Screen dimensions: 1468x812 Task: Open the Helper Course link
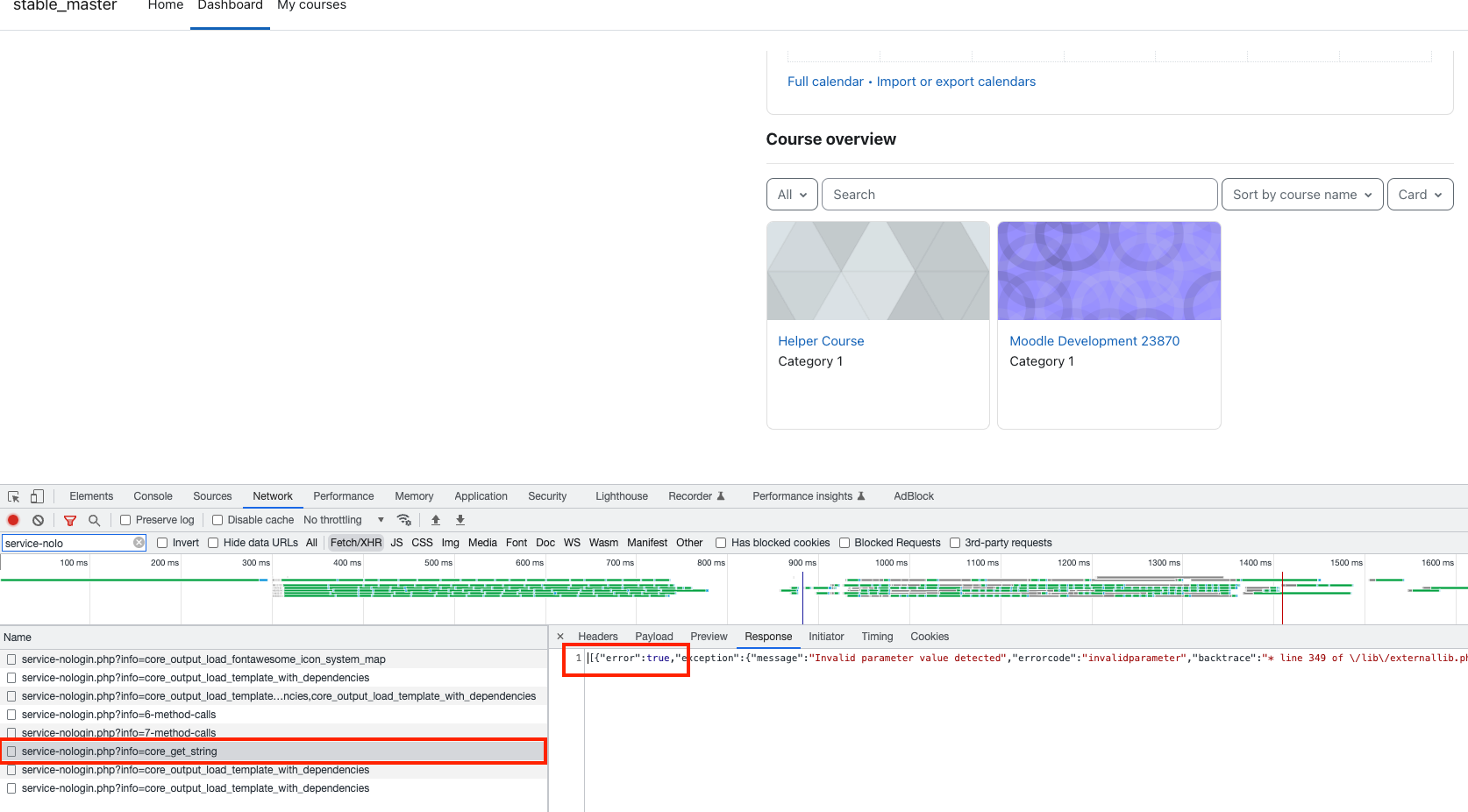(x=821, y=341)
